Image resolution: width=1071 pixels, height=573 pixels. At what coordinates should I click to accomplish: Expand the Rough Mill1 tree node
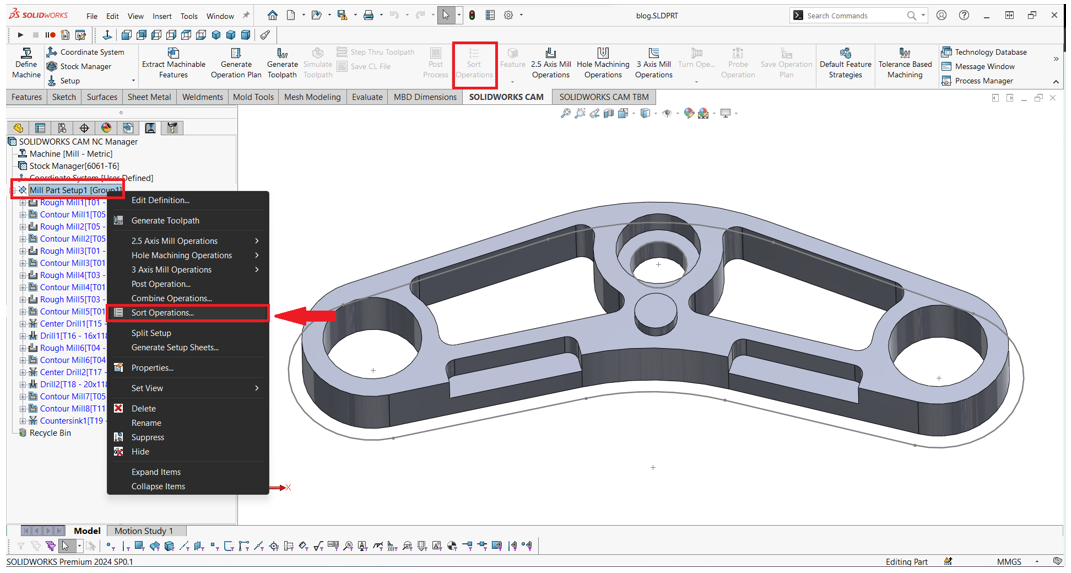coord(23,202)
